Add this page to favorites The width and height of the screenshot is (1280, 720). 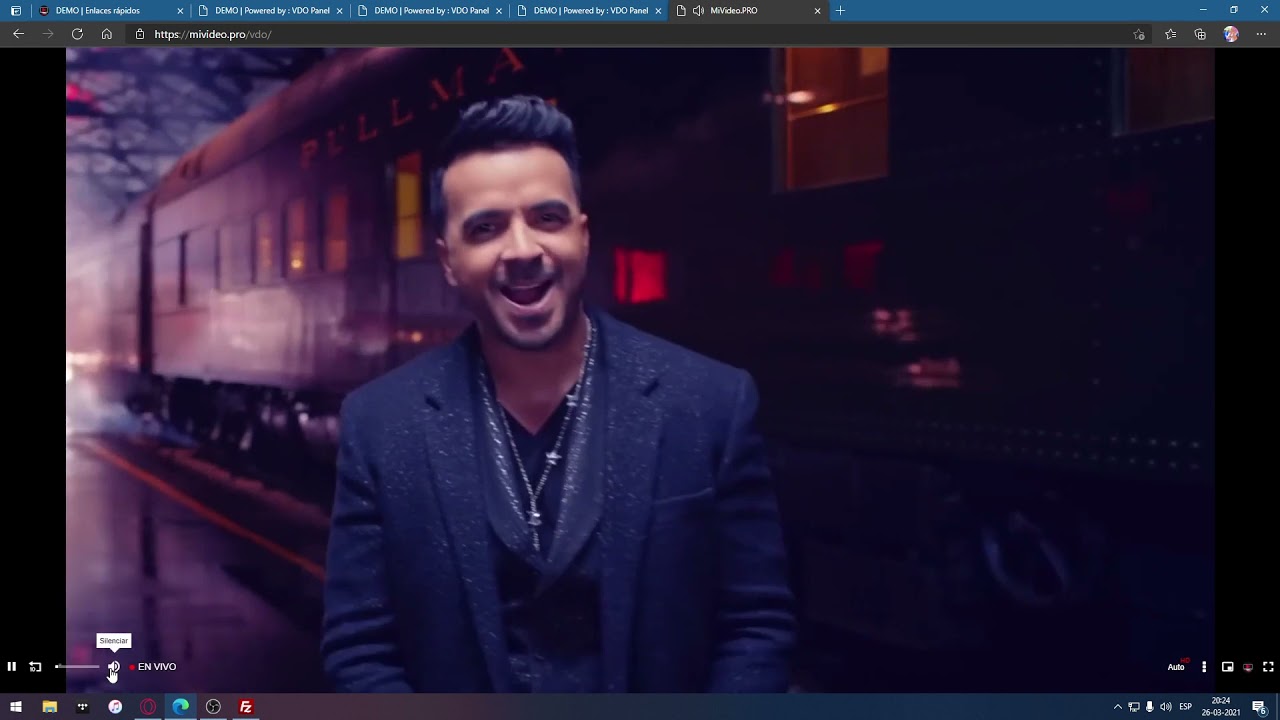[1139, 34]
